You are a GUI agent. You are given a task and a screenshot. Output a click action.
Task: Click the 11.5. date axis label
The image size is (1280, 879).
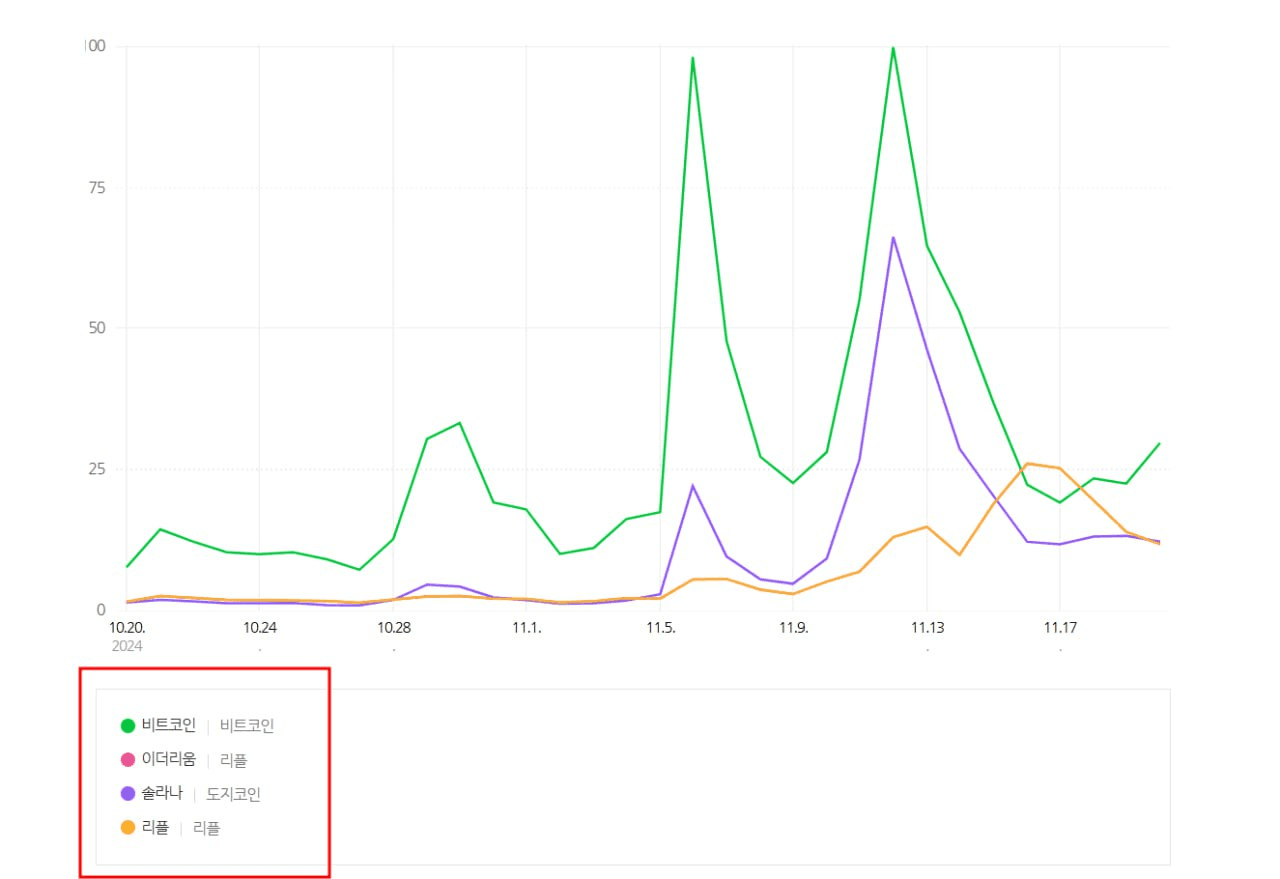pyautogui.click(x=660, y=628)
